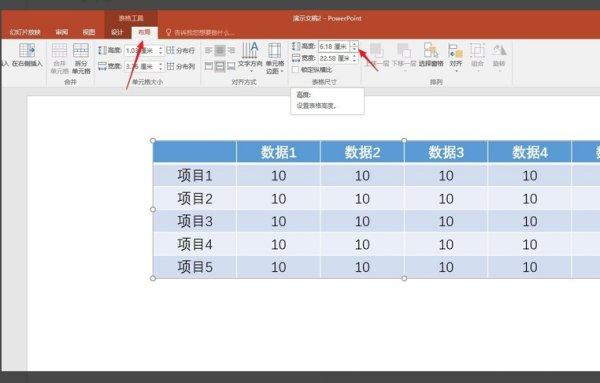
Task: Click the 项目5 row label cell
Action: click(194, 267)
